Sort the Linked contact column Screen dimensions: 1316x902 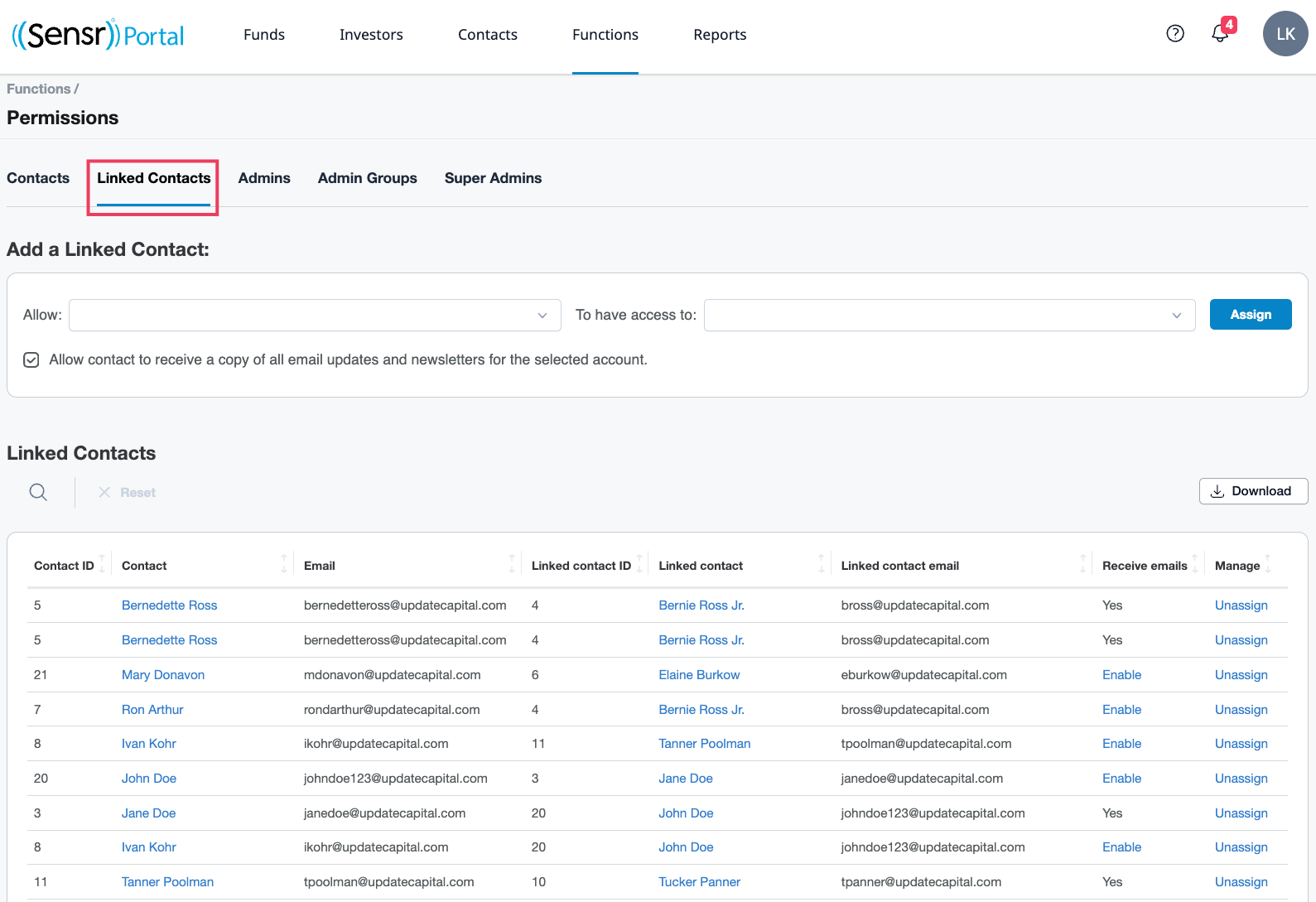coord(821,565)
